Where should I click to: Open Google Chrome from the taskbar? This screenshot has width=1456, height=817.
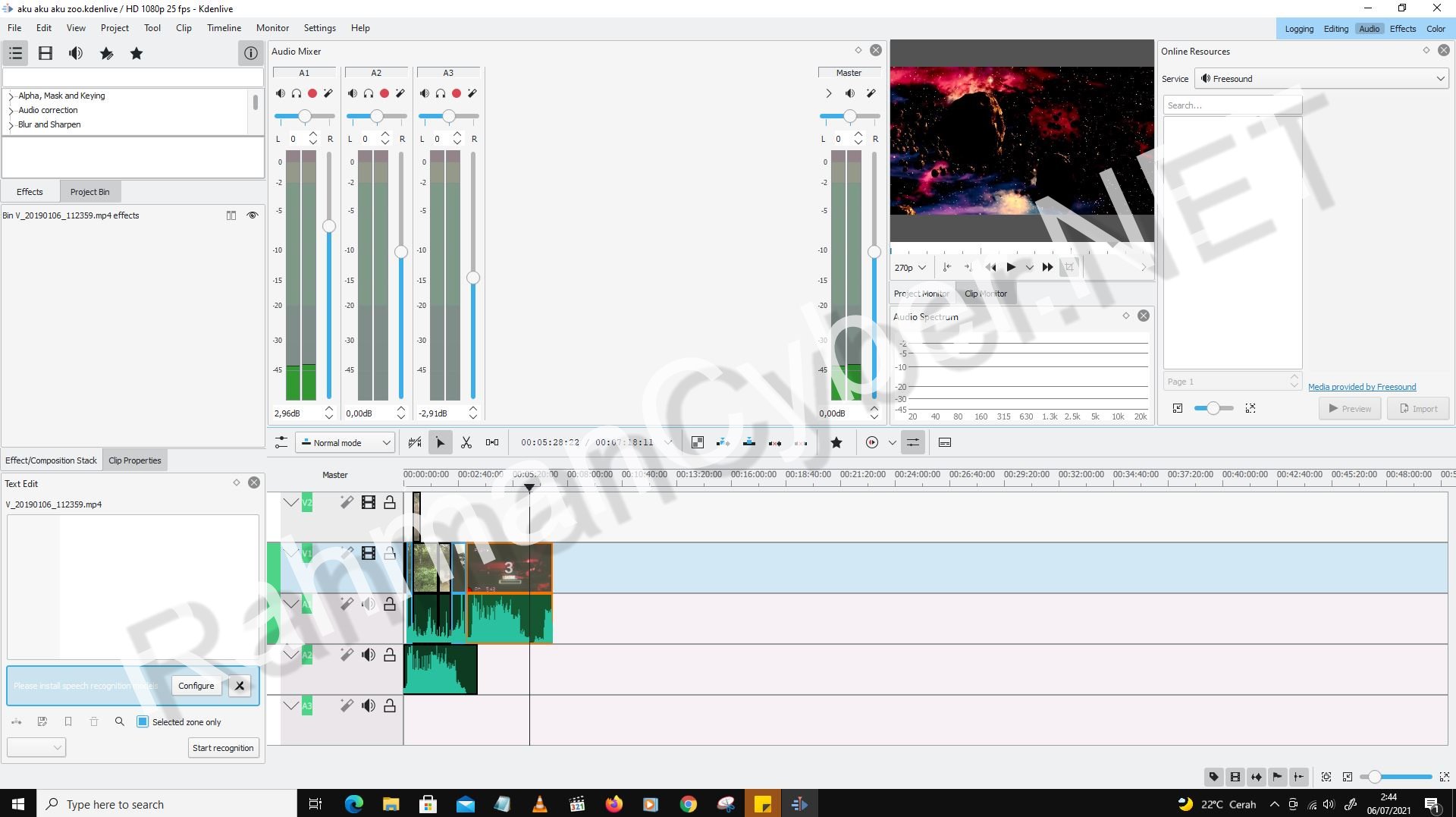tap(689, 804)
